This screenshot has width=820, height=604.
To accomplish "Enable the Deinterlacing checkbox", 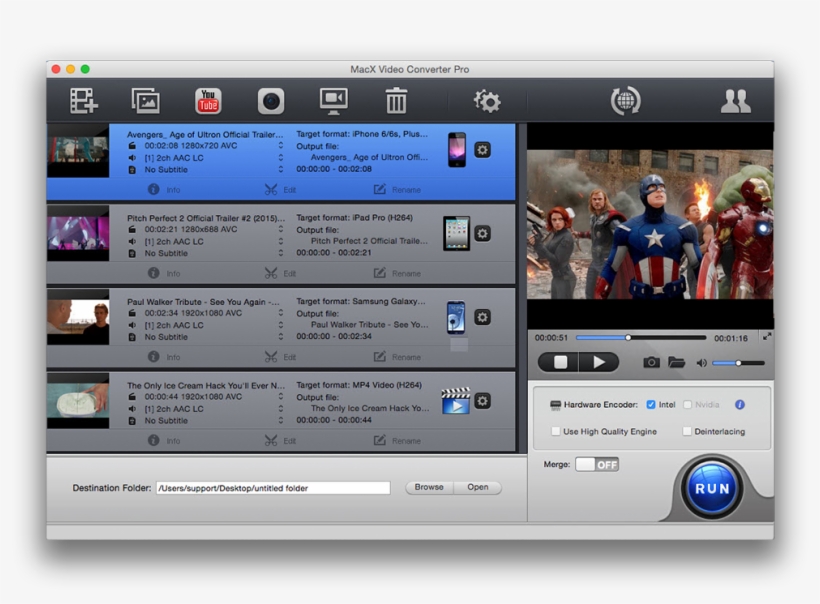I will (687, 432).
